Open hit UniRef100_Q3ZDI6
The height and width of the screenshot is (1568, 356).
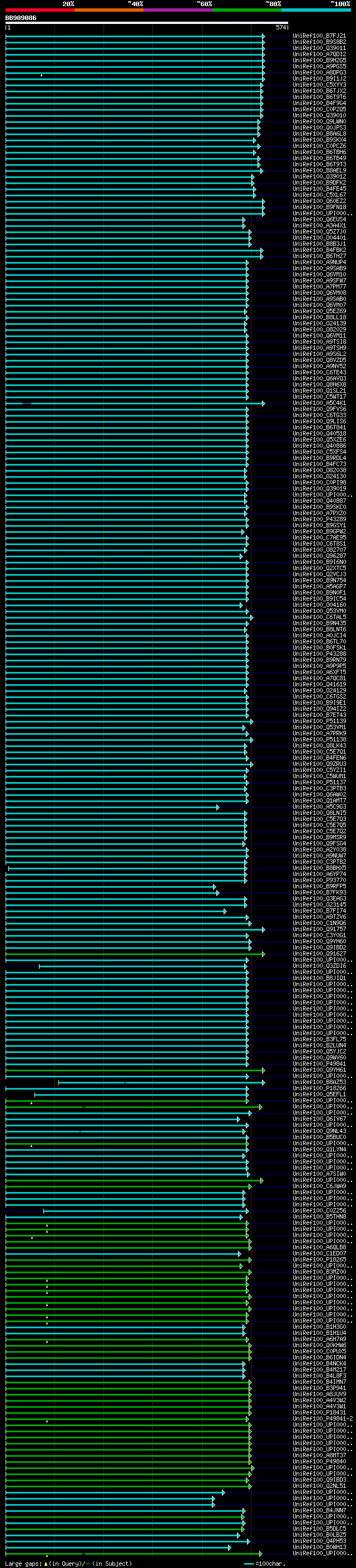pyautogui.click(x=319, y=966)
